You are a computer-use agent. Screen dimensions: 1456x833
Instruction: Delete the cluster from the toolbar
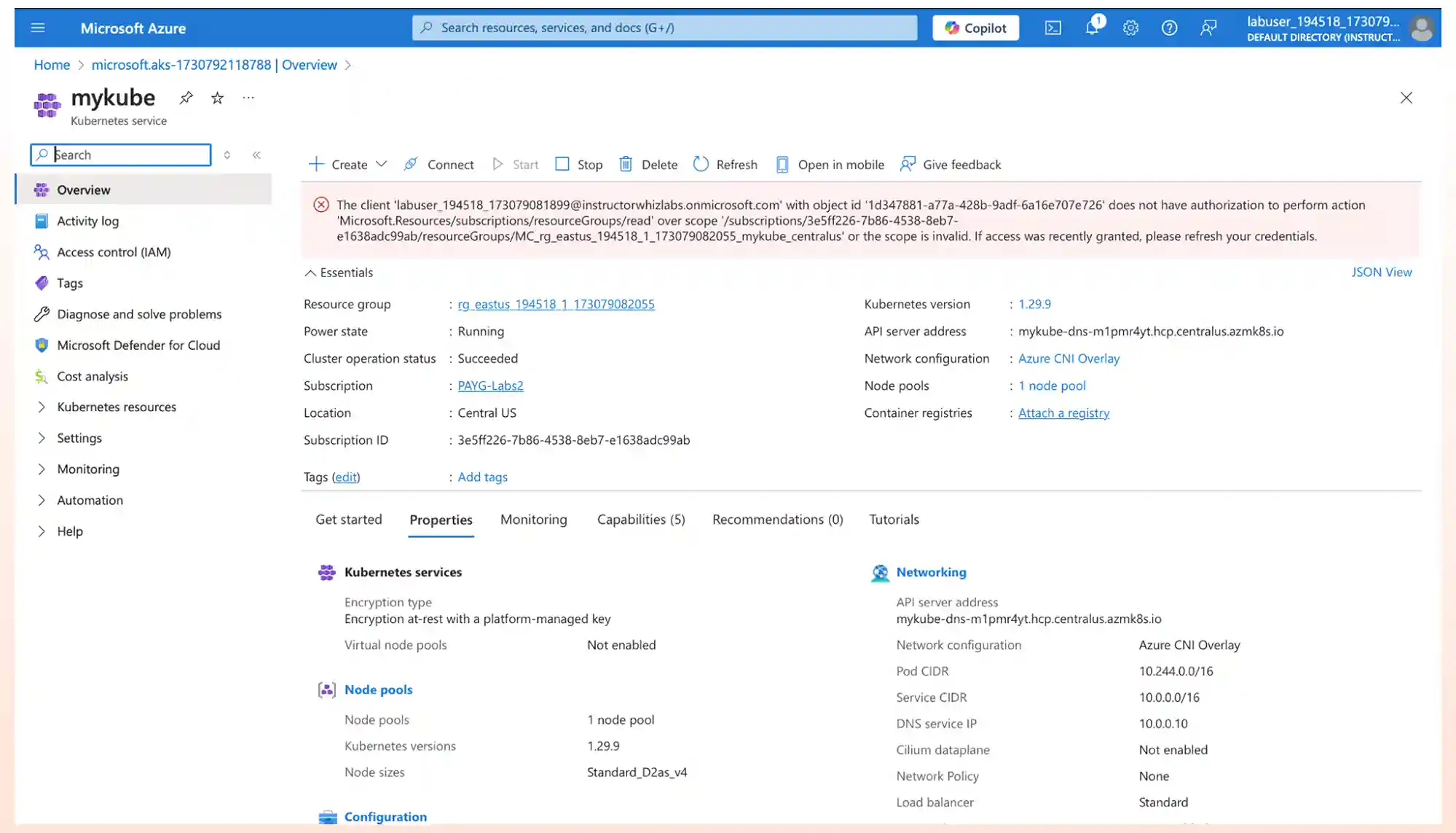click(648, 165)
